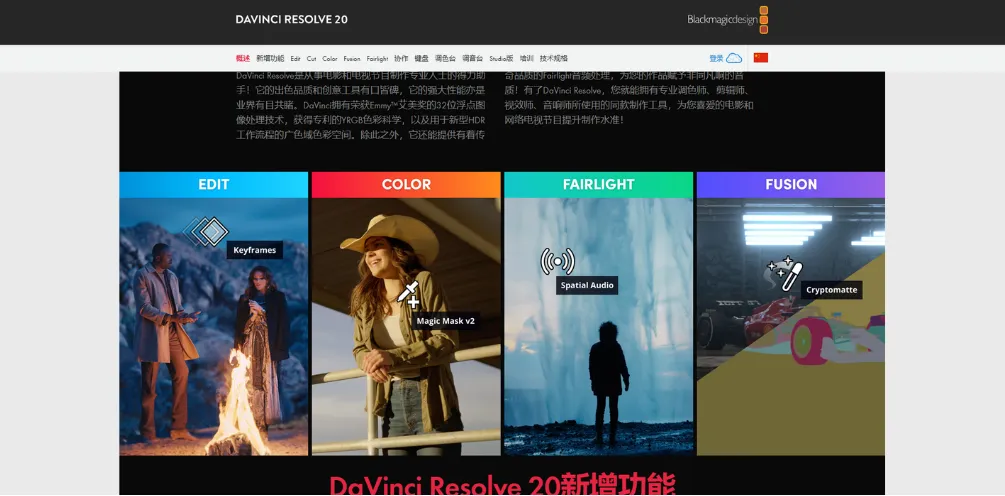Click the Spatial Audio label
Screen dimensions: 1005x496
587,285
